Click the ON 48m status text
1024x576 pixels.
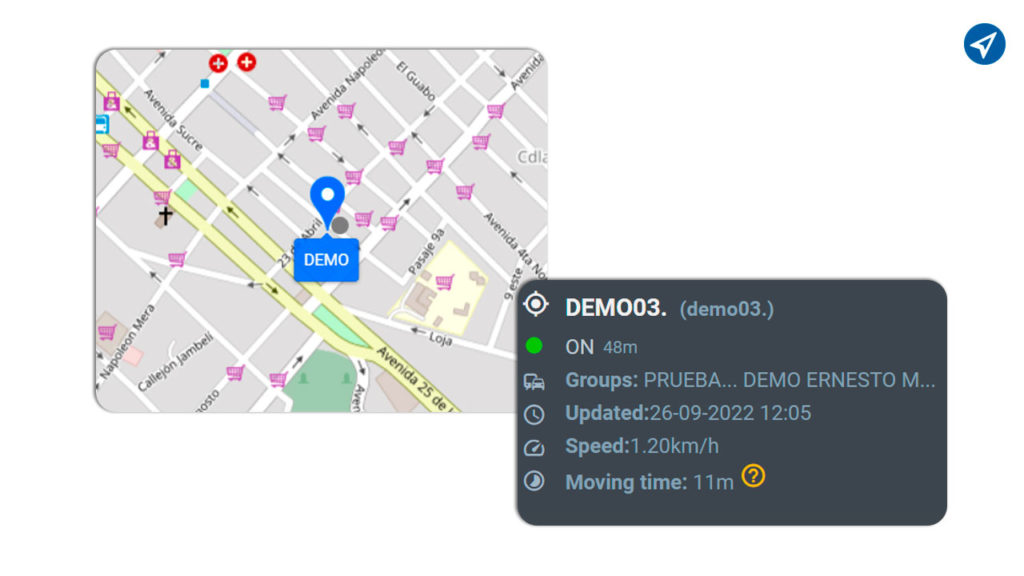tap(601, 347)
